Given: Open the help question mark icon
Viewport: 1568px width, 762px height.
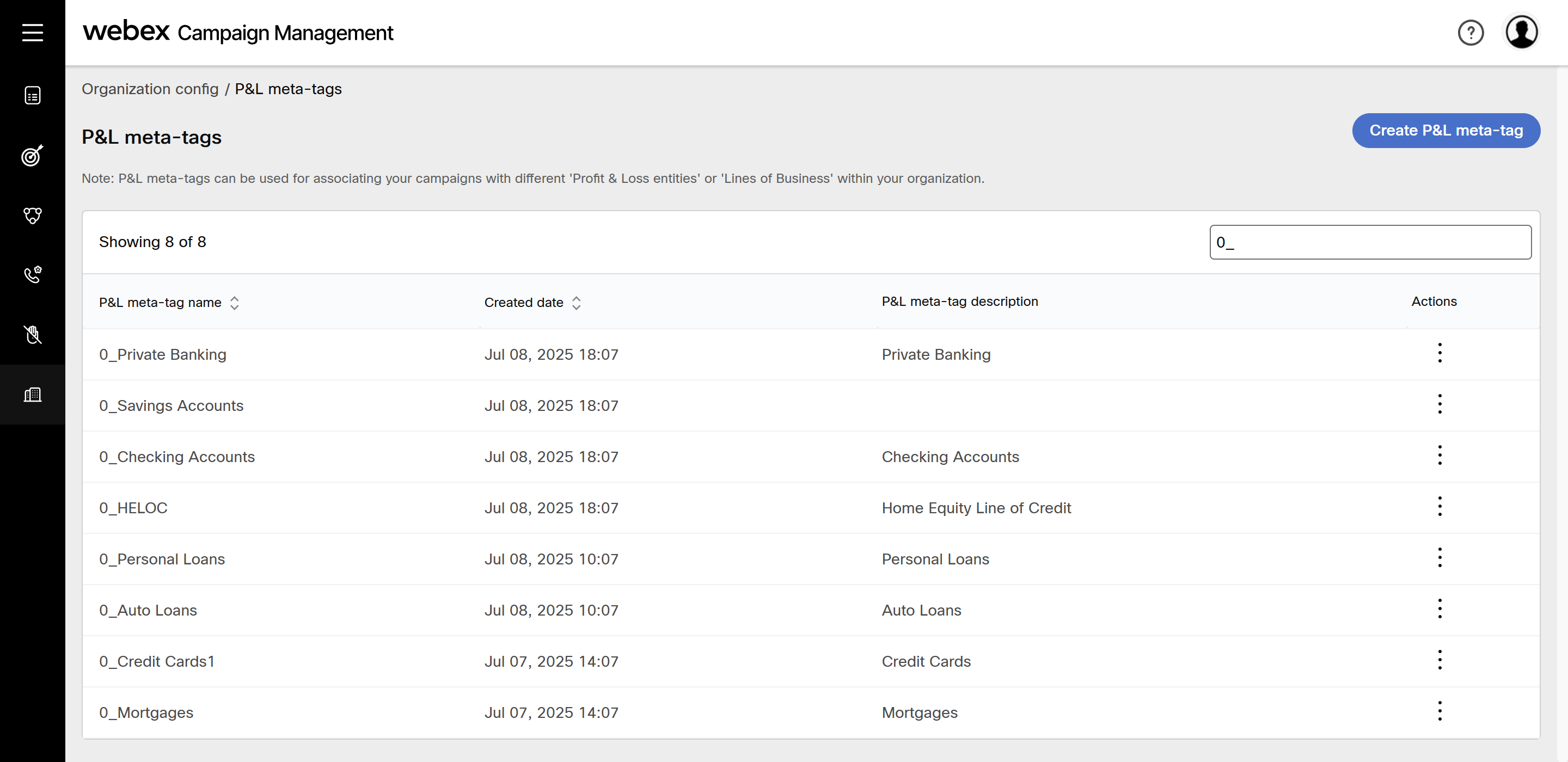Looking at the screenshot, I should 1470,32.
